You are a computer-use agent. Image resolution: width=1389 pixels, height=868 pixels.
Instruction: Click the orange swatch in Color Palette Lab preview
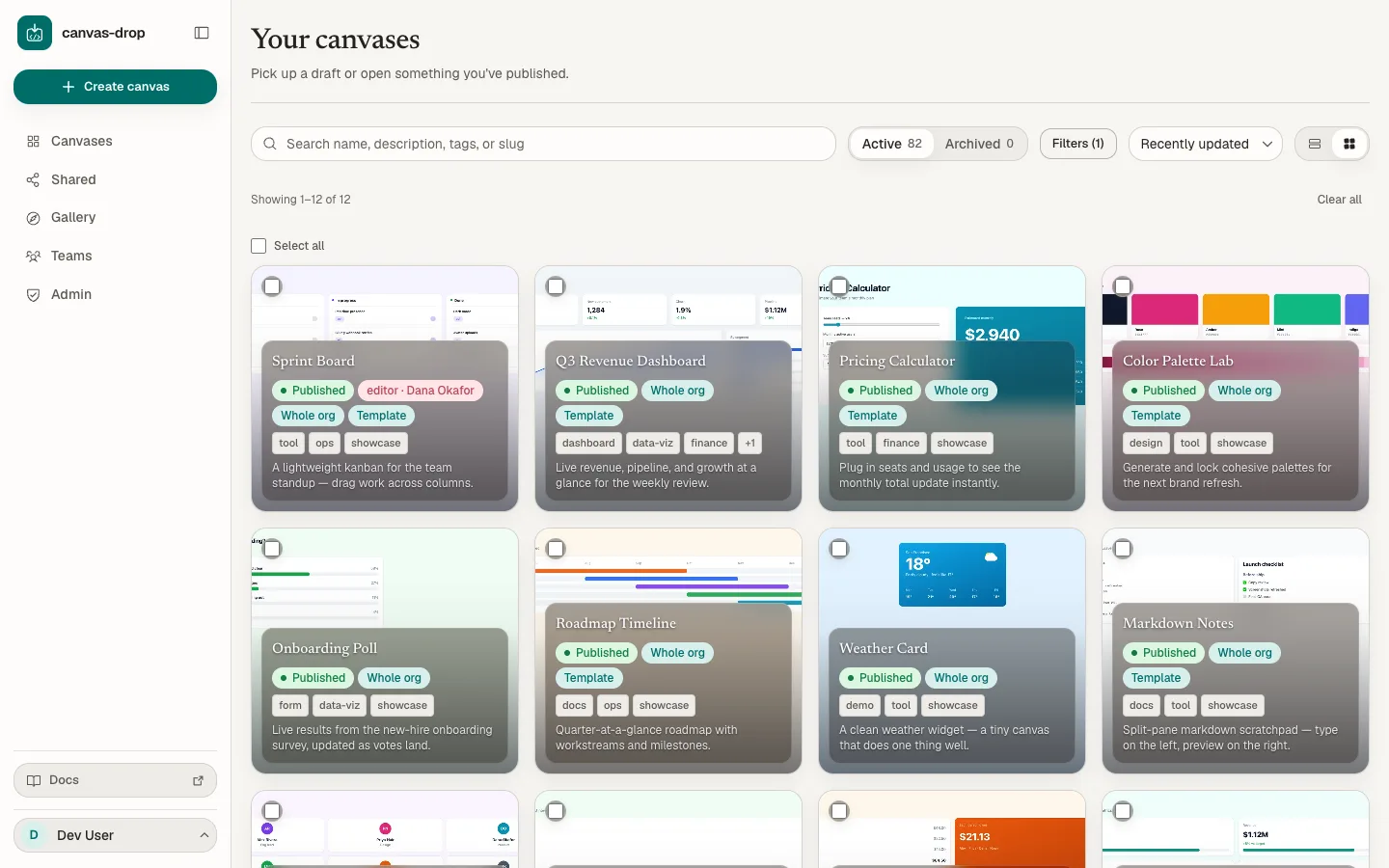(1236, 310)
